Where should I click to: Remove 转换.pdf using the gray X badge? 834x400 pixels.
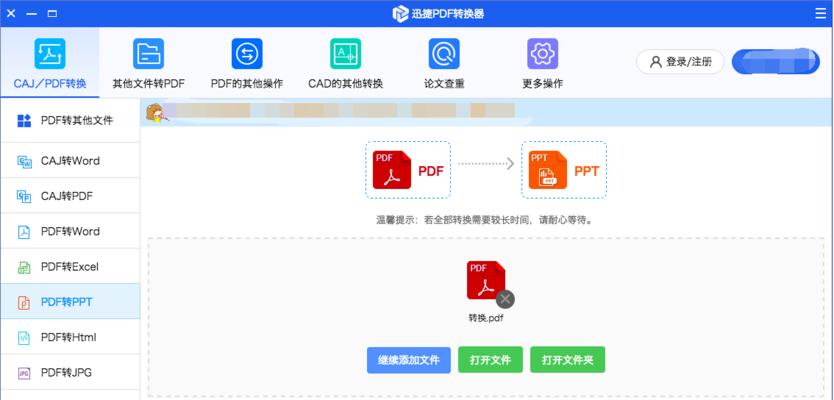(x=505, y=299)
